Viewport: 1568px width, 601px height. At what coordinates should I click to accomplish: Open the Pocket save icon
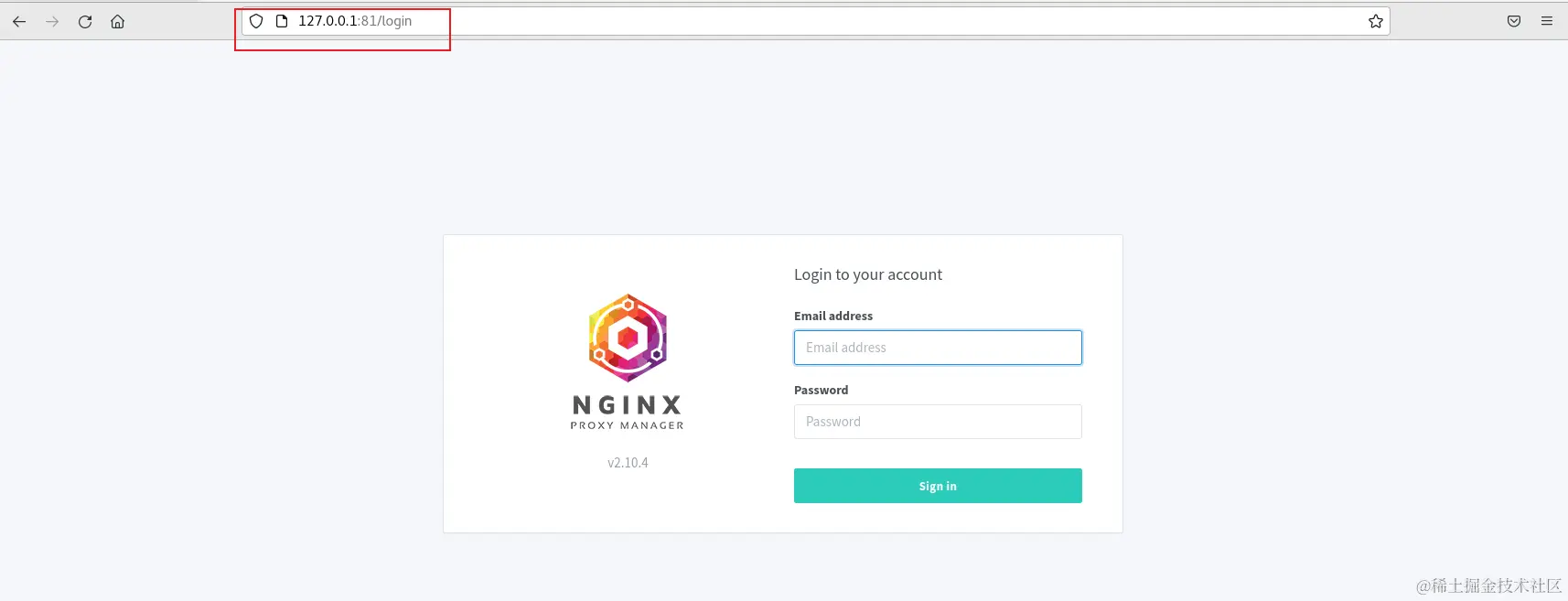click(1514, 21)
